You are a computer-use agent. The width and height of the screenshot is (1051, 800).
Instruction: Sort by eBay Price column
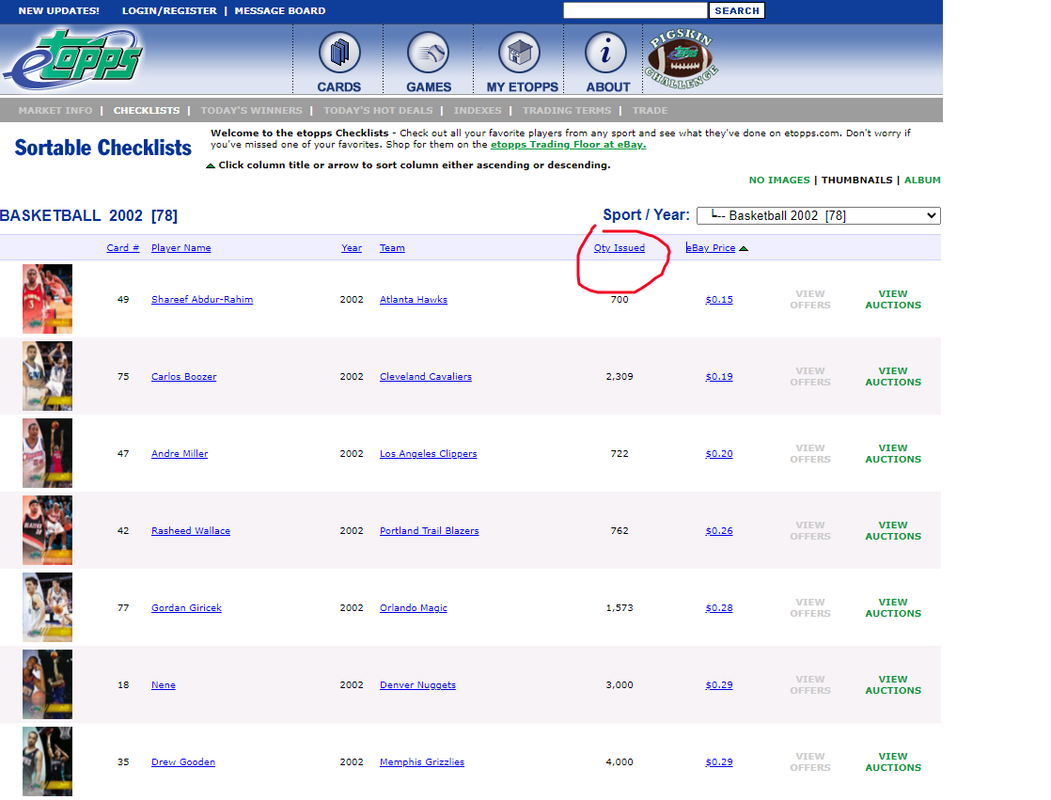tap(710, 248)
